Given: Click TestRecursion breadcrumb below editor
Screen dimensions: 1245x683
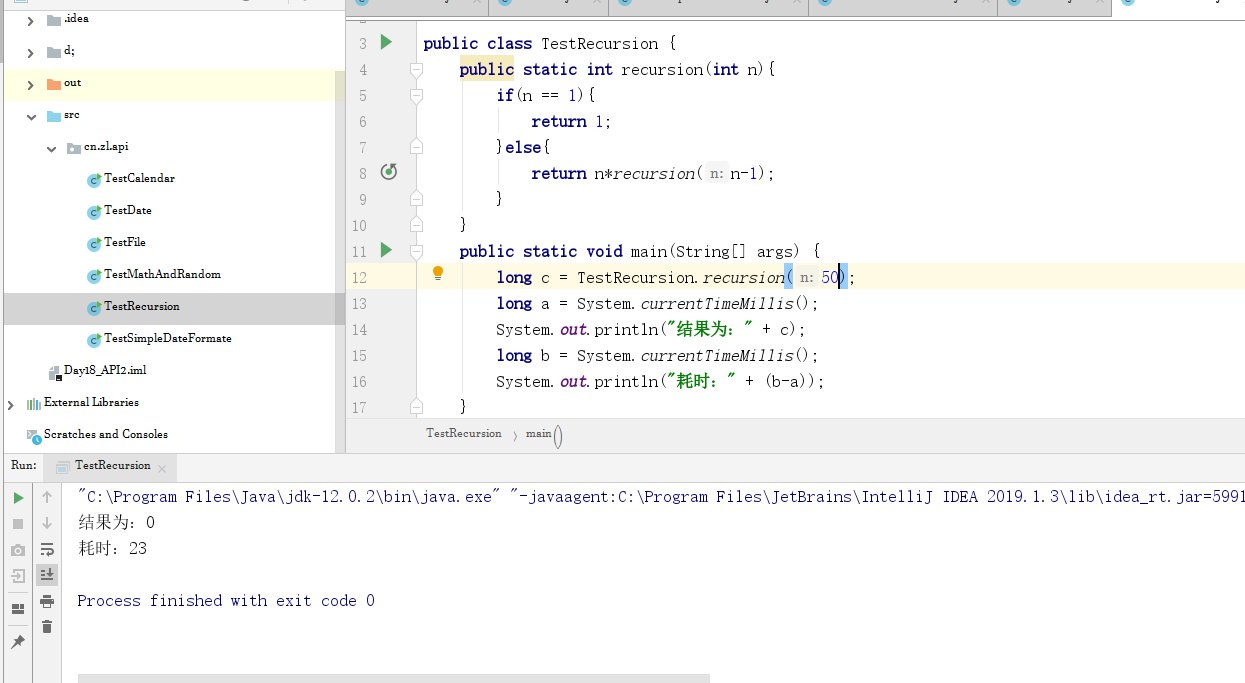Looking at the screenshot, I should point(464,433).
